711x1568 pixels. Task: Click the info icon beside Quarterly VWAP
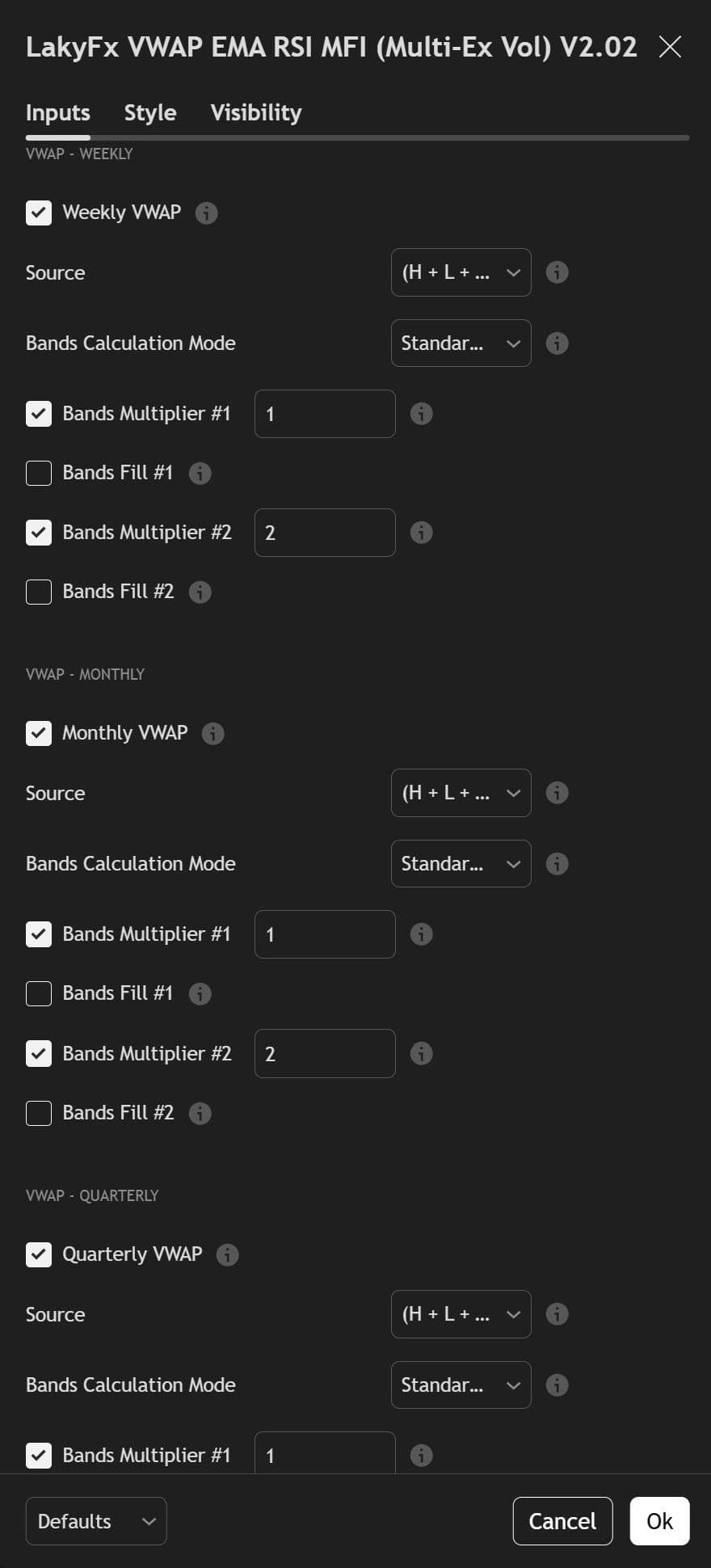(227, 1254)
